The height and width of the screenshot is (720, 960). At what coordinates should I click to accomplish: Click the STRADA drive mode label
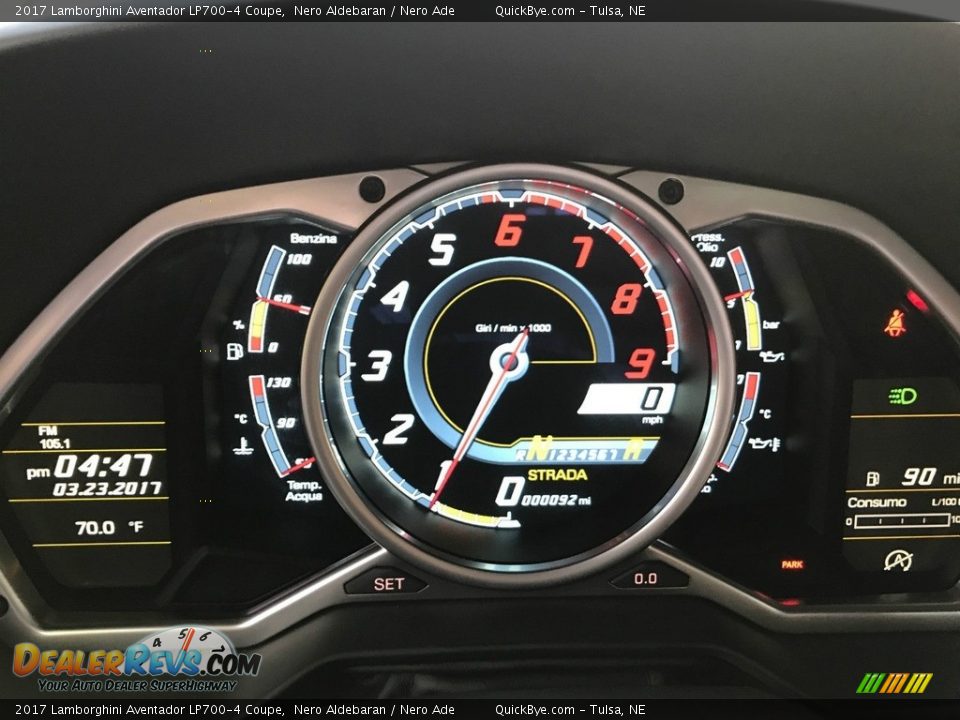click(x=557, y=474)
